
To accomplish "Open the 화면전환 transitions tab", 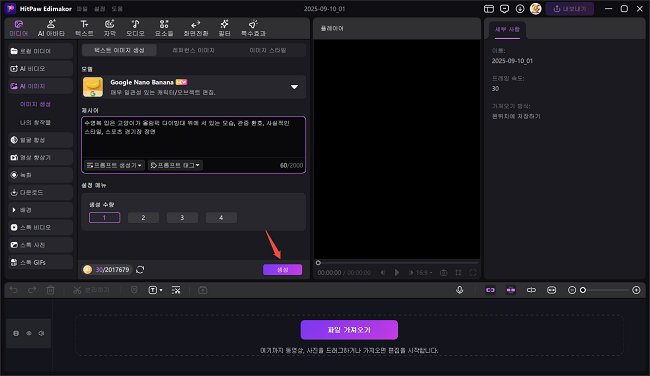I will tap(196, 28).
